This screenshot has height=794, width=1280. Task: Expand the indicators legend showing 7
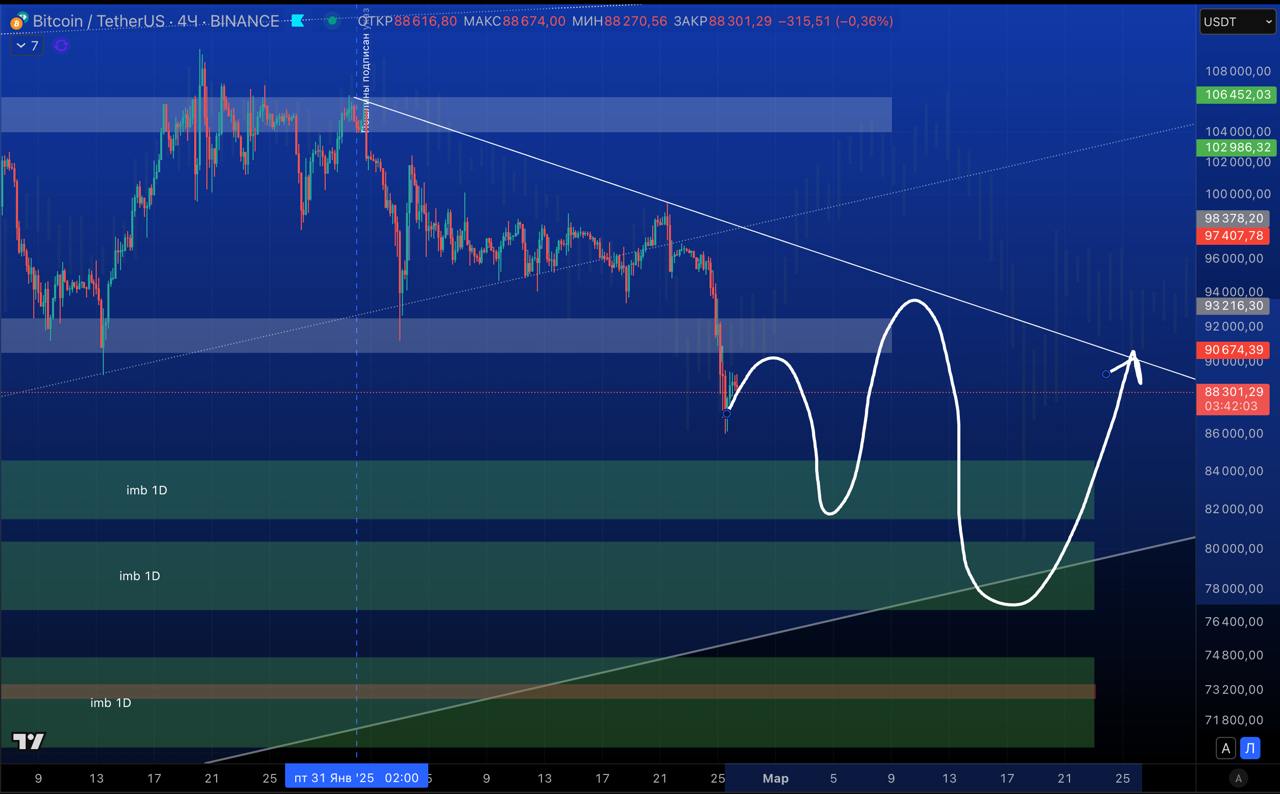27,46
